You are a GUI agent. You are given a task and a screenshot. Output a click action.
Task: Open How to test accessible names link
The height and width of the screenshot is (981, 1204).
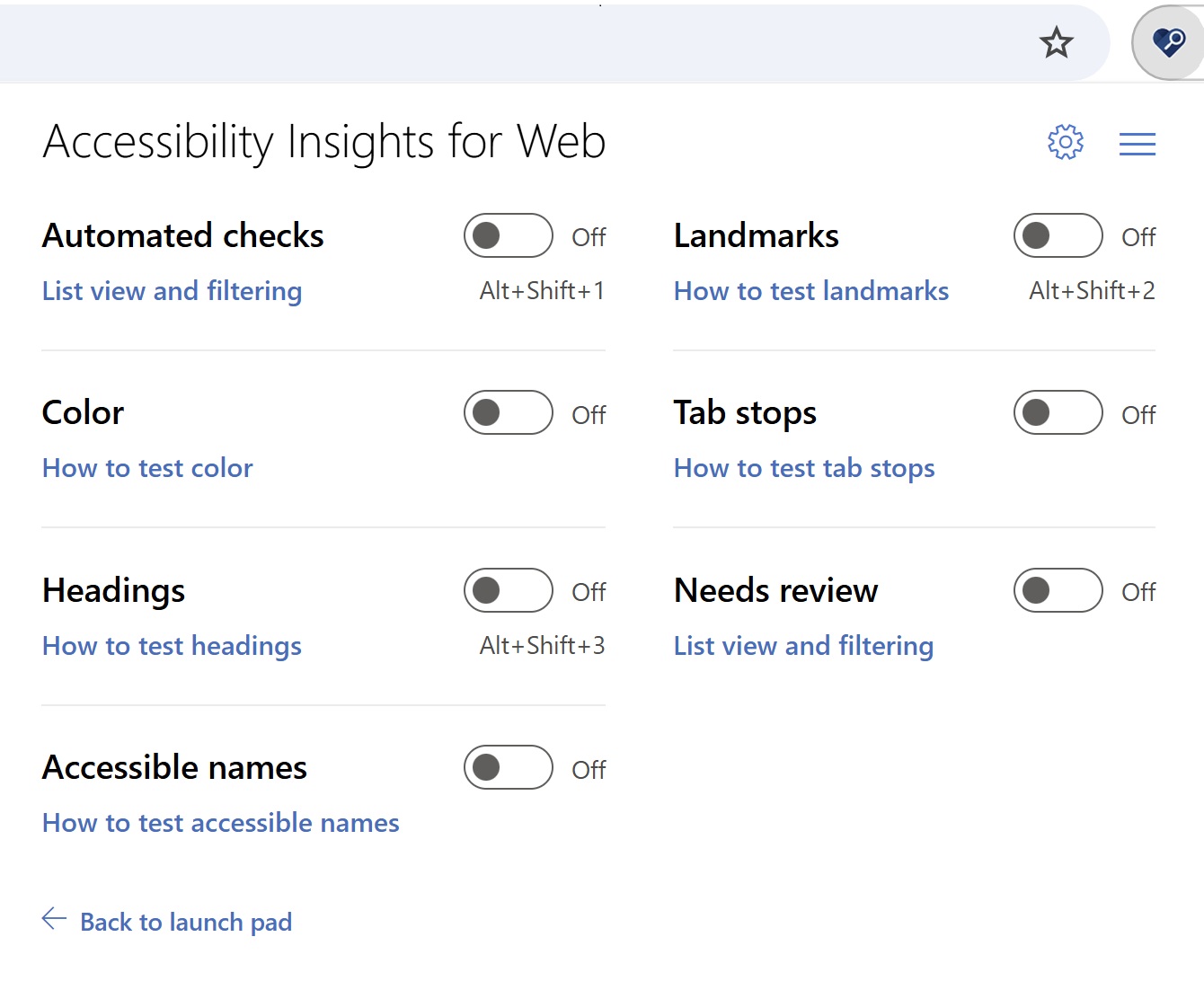(221, 823)
